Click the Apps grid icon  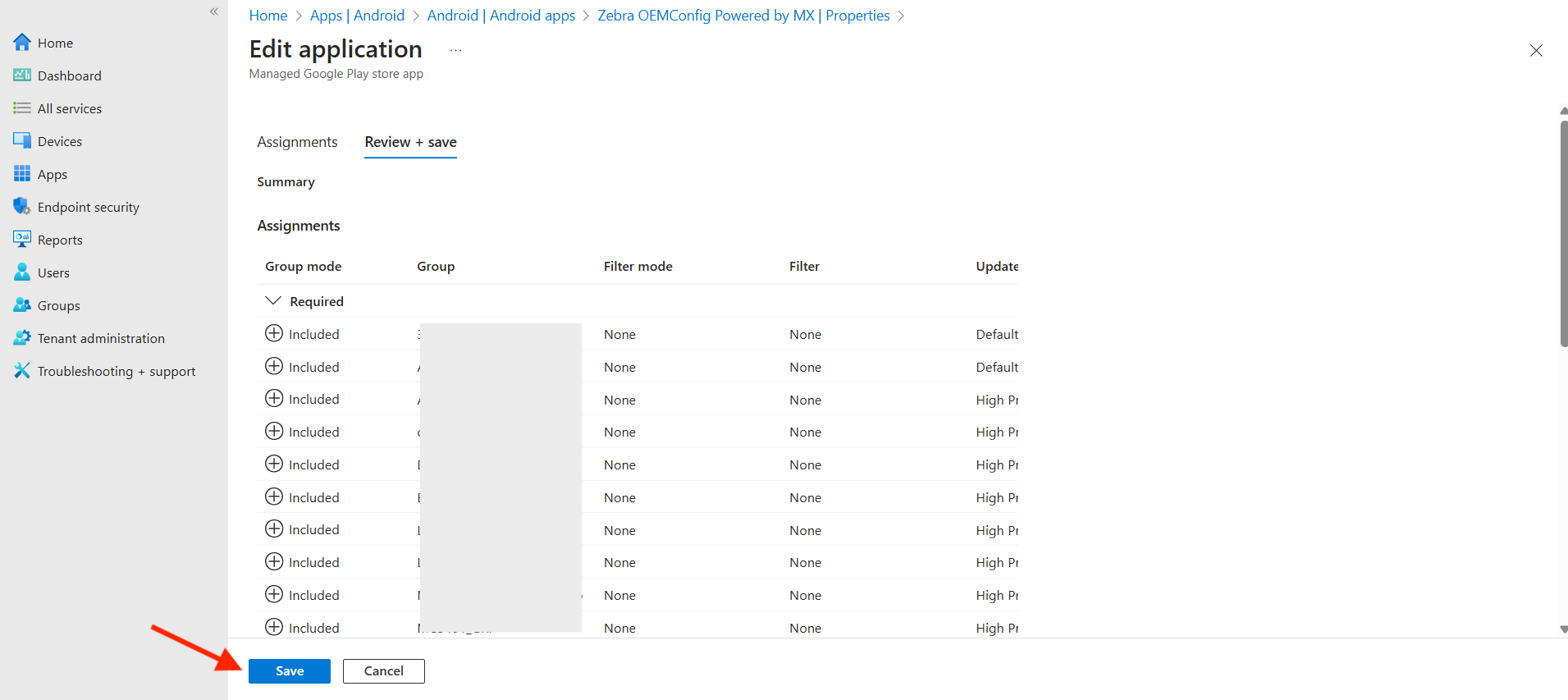[x=22, y=174]
